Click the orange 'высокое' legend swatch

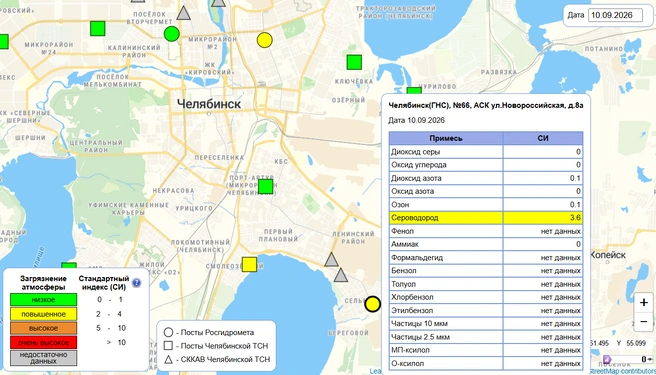click(x=44, y=328)
